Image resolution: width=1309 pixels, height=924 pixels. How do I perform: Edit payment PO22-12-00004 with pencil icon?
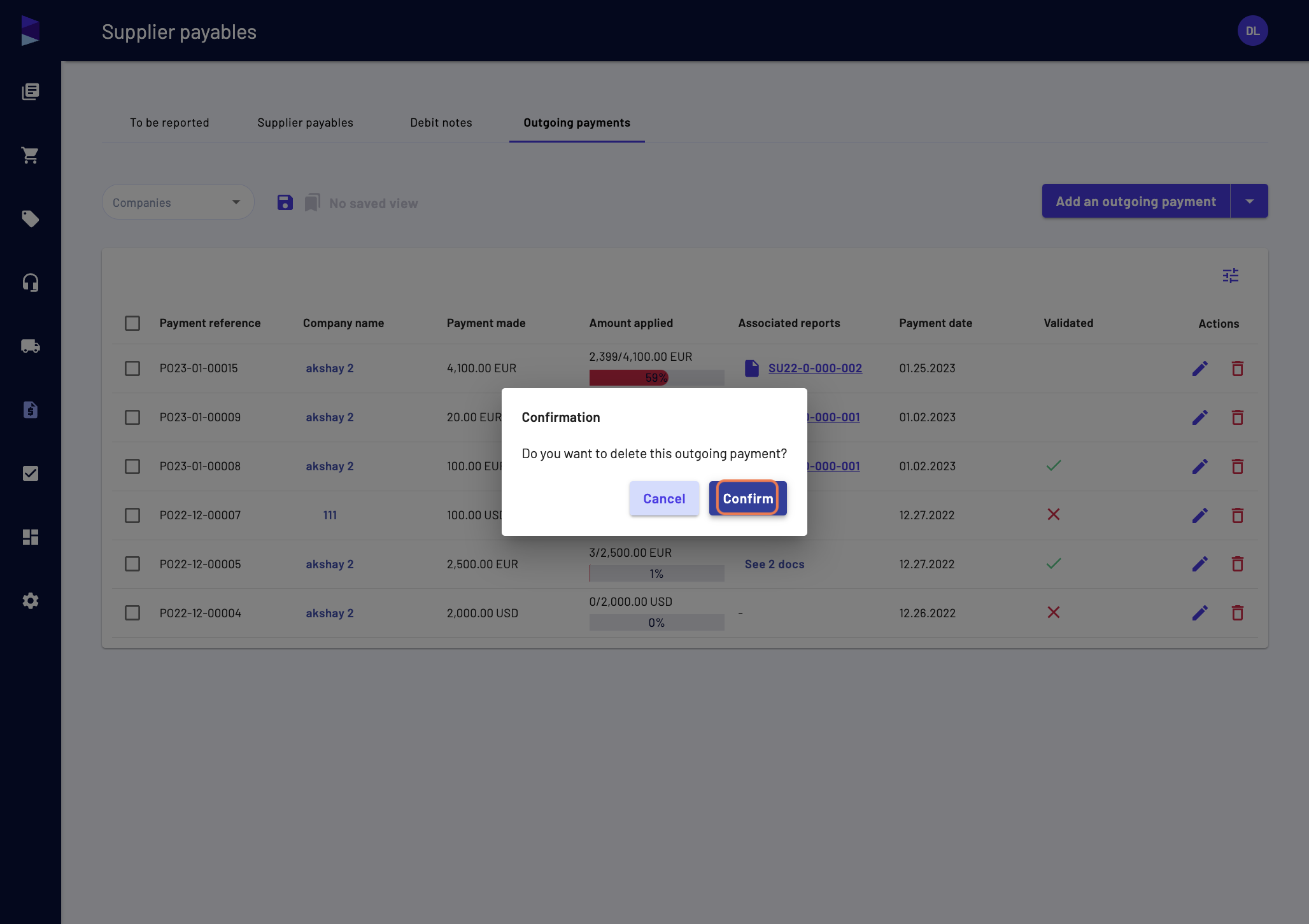tap(1200, 613)
